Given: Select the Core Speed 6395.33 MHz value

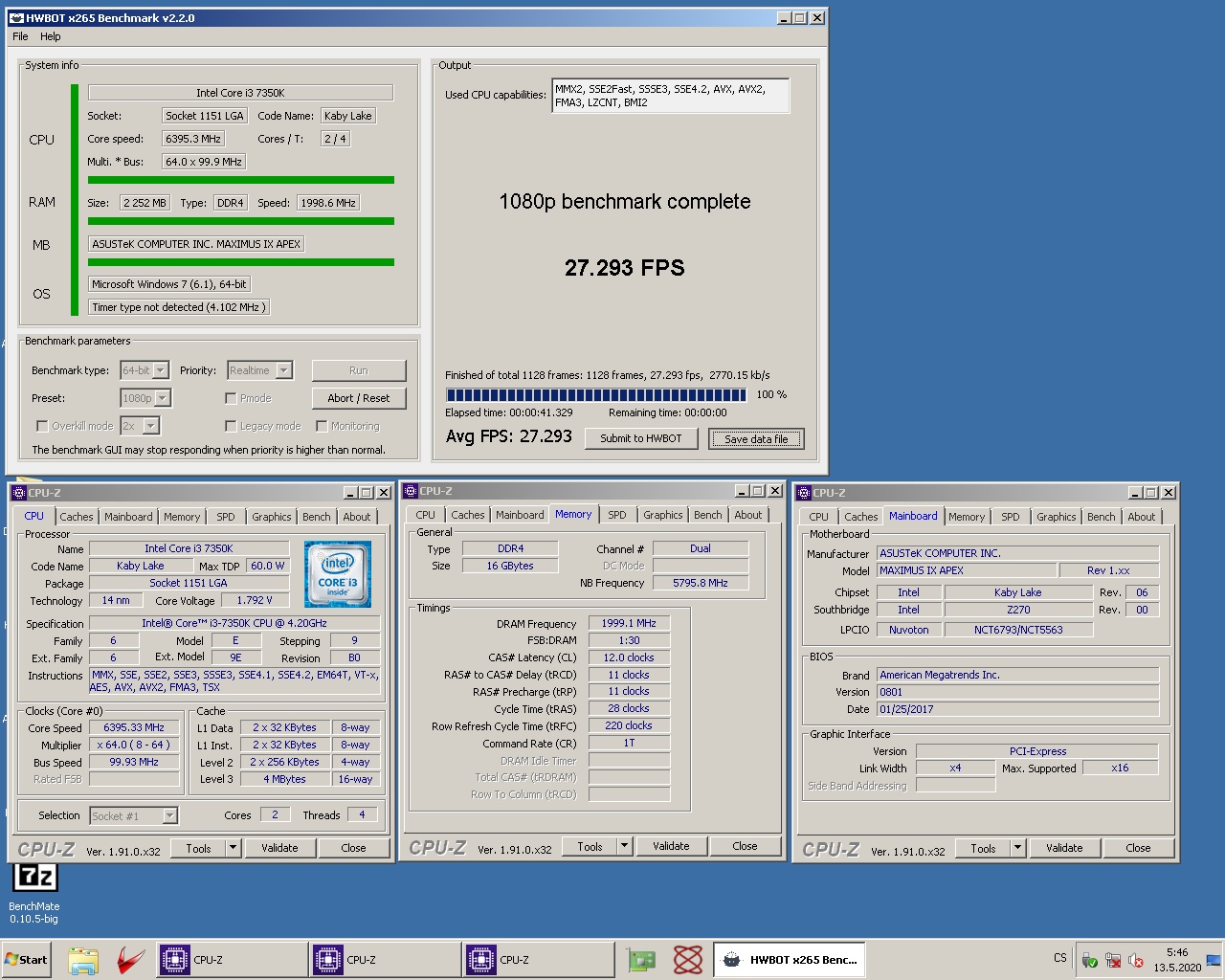Looking at the screenshot, I should click(x=134, y=727).
